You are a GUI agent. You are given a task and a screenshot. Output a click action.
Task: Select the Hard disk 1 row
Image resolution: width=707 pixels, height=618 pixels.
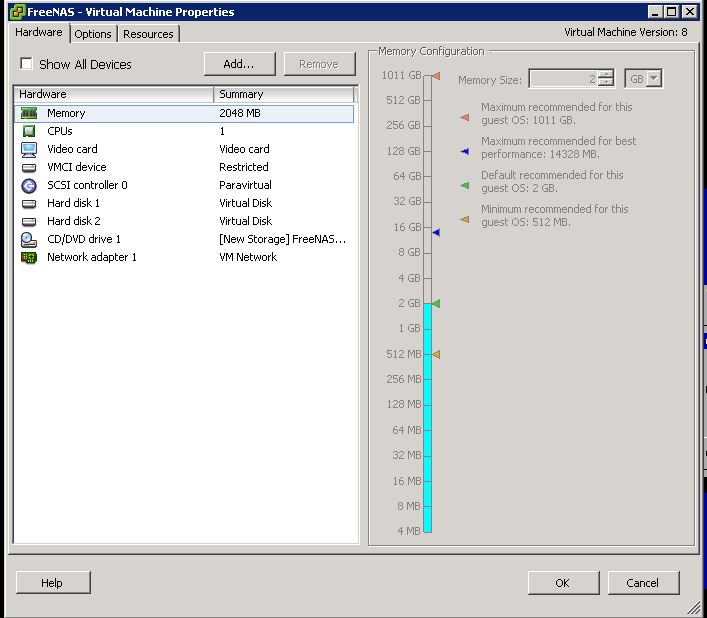184,203
